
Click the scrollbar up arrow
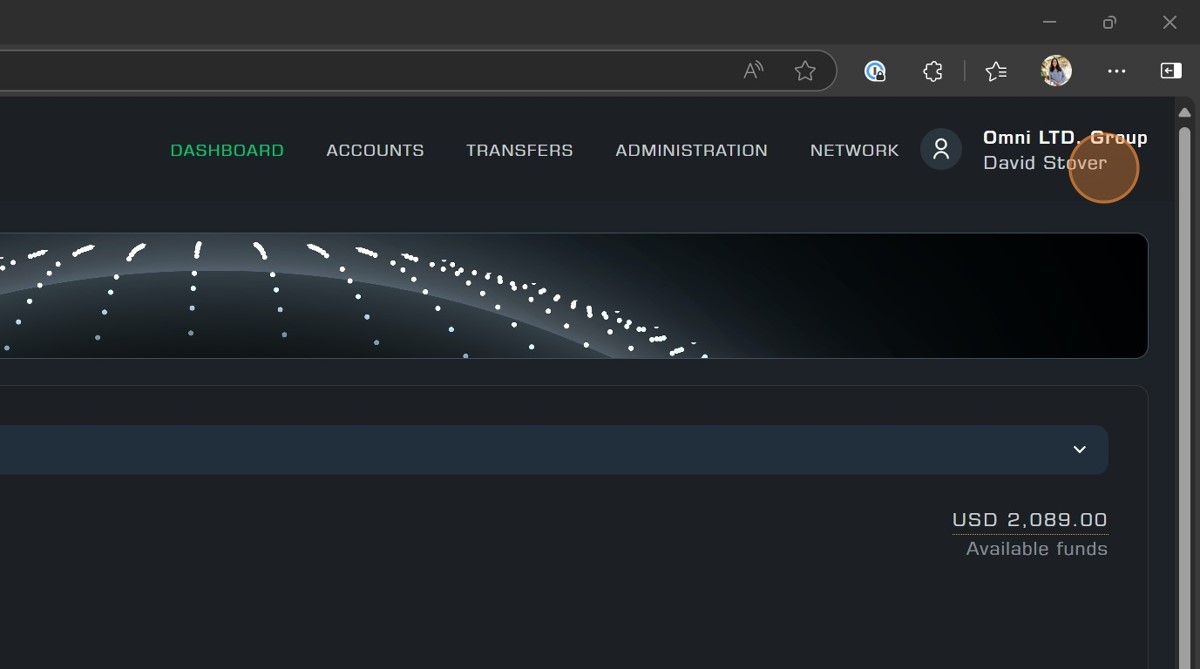pos(1185,112)
